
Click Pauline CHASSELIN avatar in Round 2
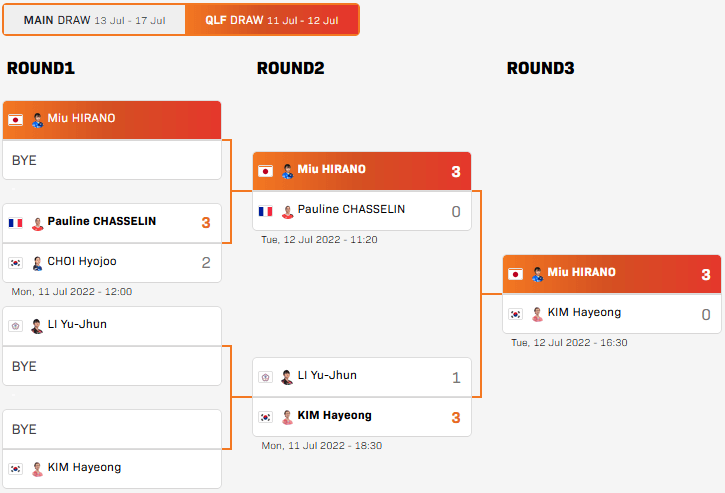(287, 211)
